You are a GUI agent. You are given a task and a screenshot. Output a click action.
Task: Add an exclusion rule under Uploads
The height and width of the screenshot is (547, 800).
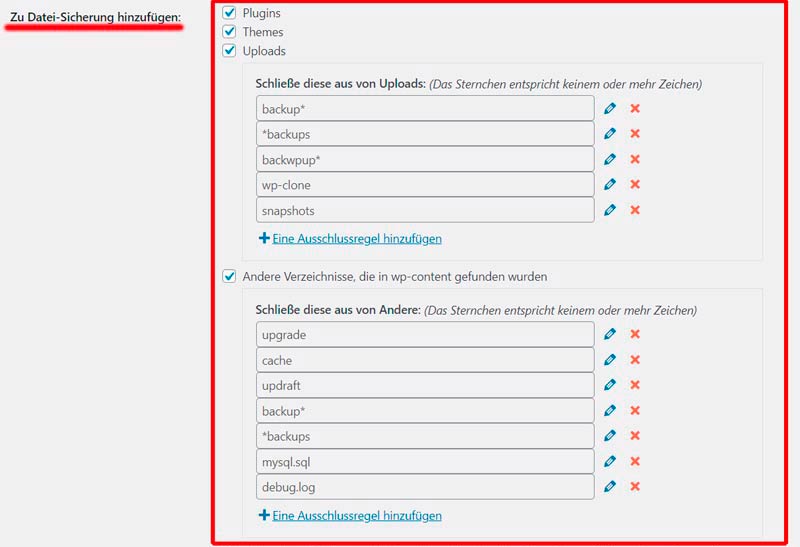click(356, 239)
